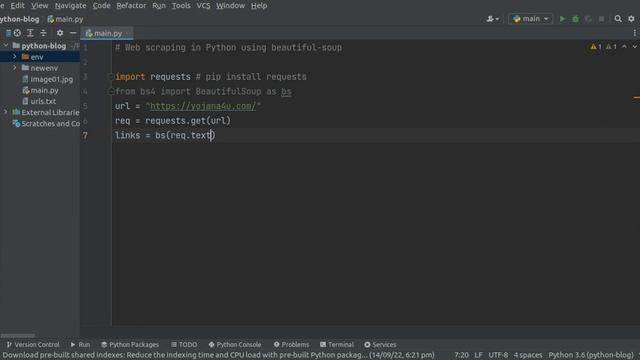Open the Services tool window

pos(380,344)
